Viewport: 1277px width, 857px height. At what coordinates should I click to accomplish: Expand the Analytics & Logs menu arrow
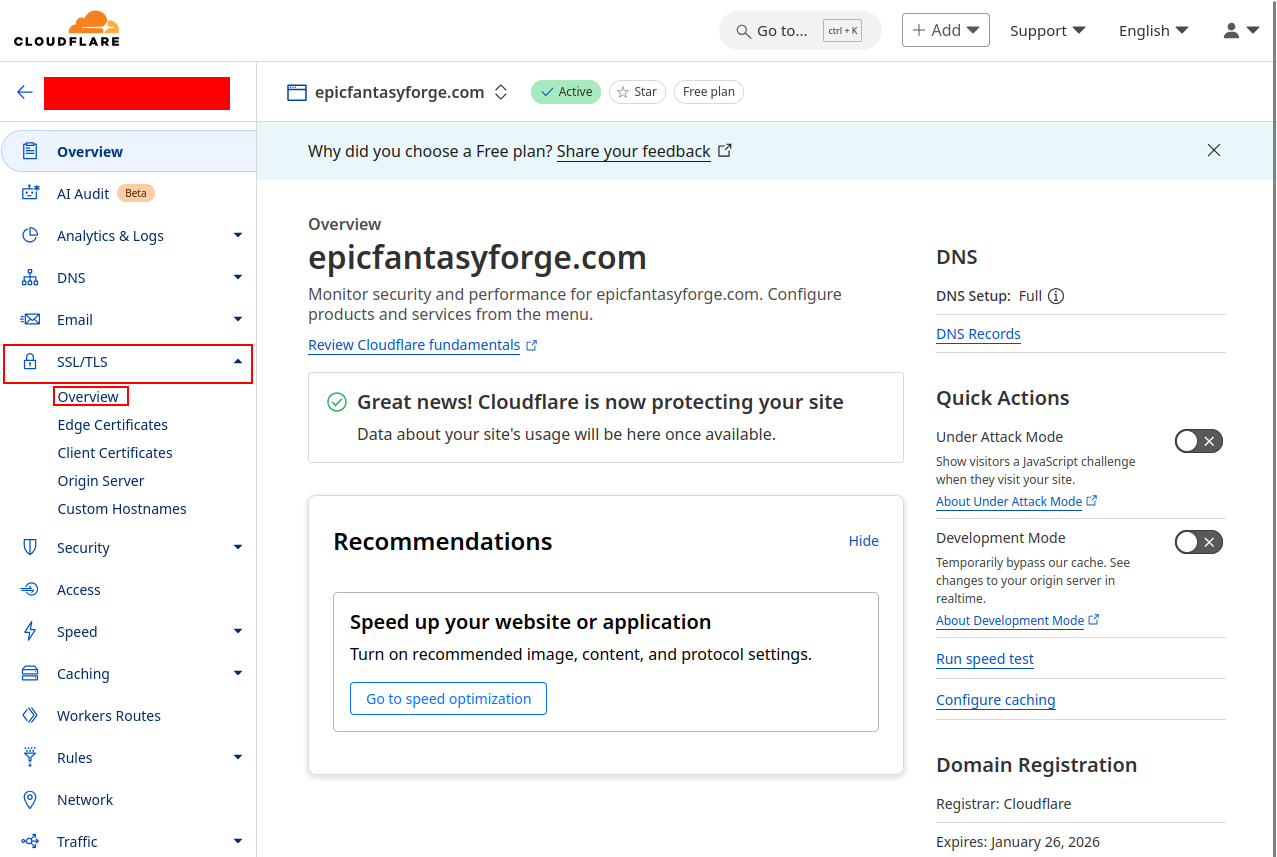[238, 235]
